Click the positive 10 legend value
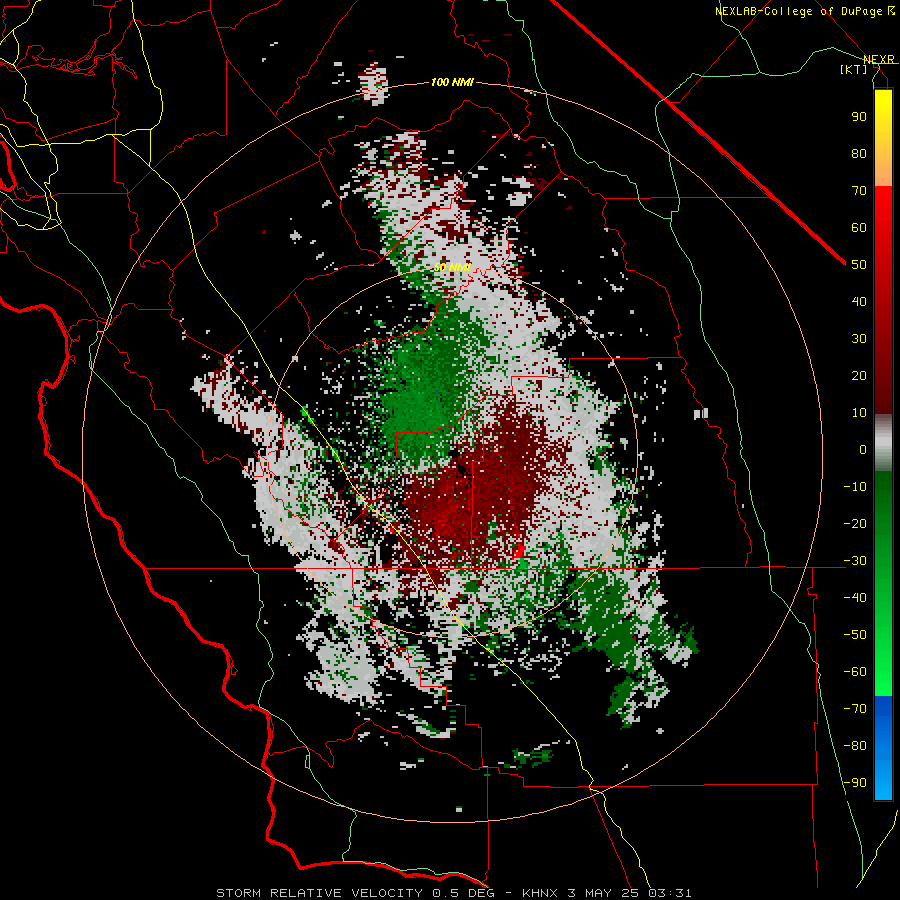Viewport: 900px width, 900px height. 859,413
